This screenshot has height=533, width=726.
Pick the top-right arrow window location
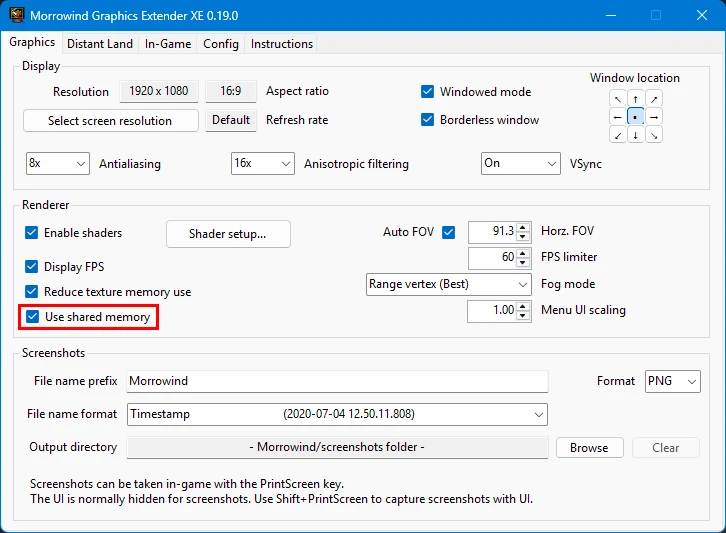(x=654, y=99)
